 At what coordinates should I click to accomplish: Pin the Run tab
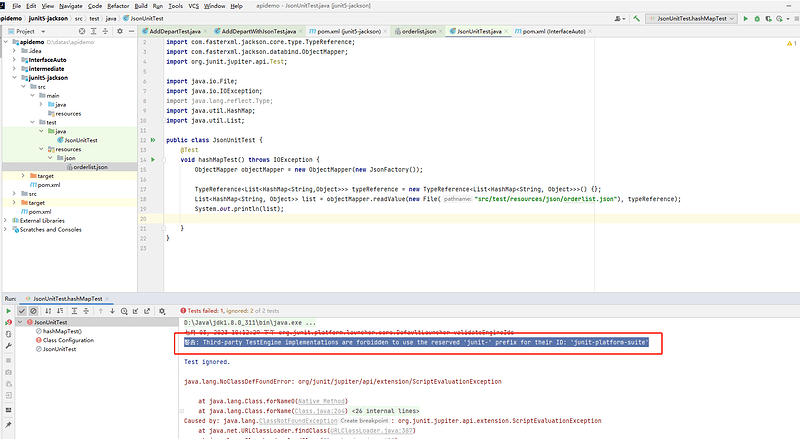(8, 425)
